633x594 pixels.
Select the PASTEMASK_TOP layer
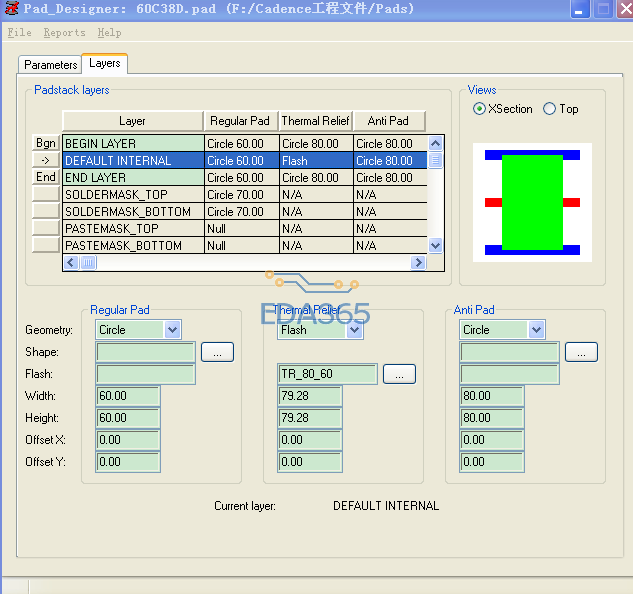(x=133, y=228)
